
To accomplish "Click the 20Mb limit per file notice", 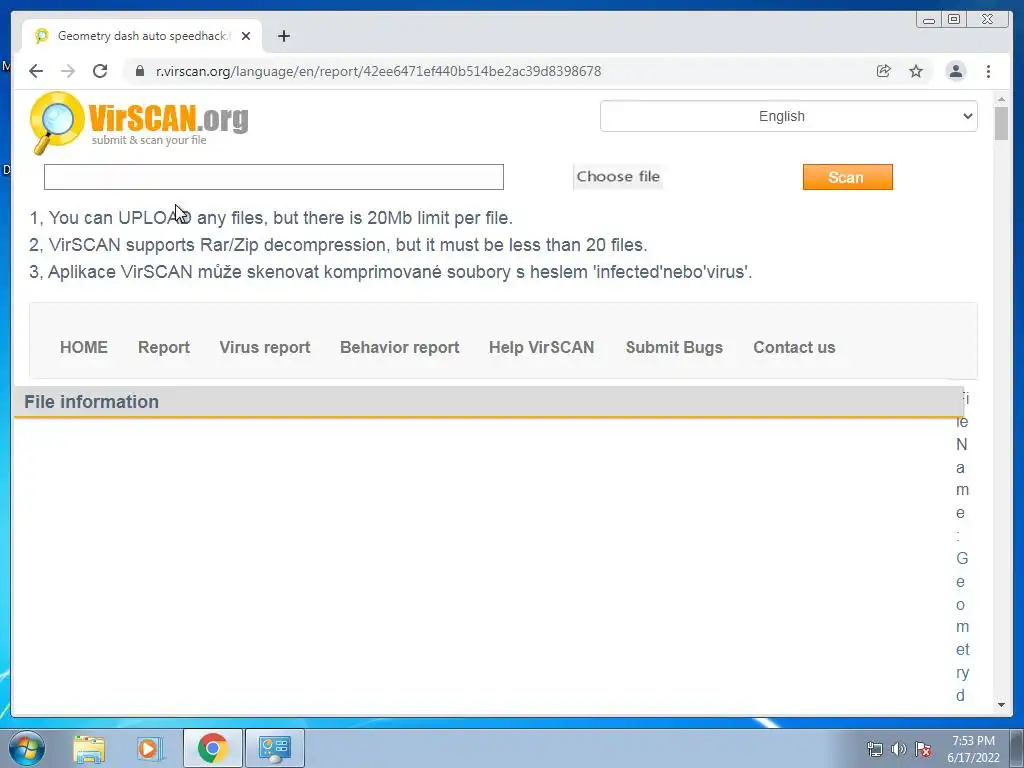I will click(x=271, y=217).
